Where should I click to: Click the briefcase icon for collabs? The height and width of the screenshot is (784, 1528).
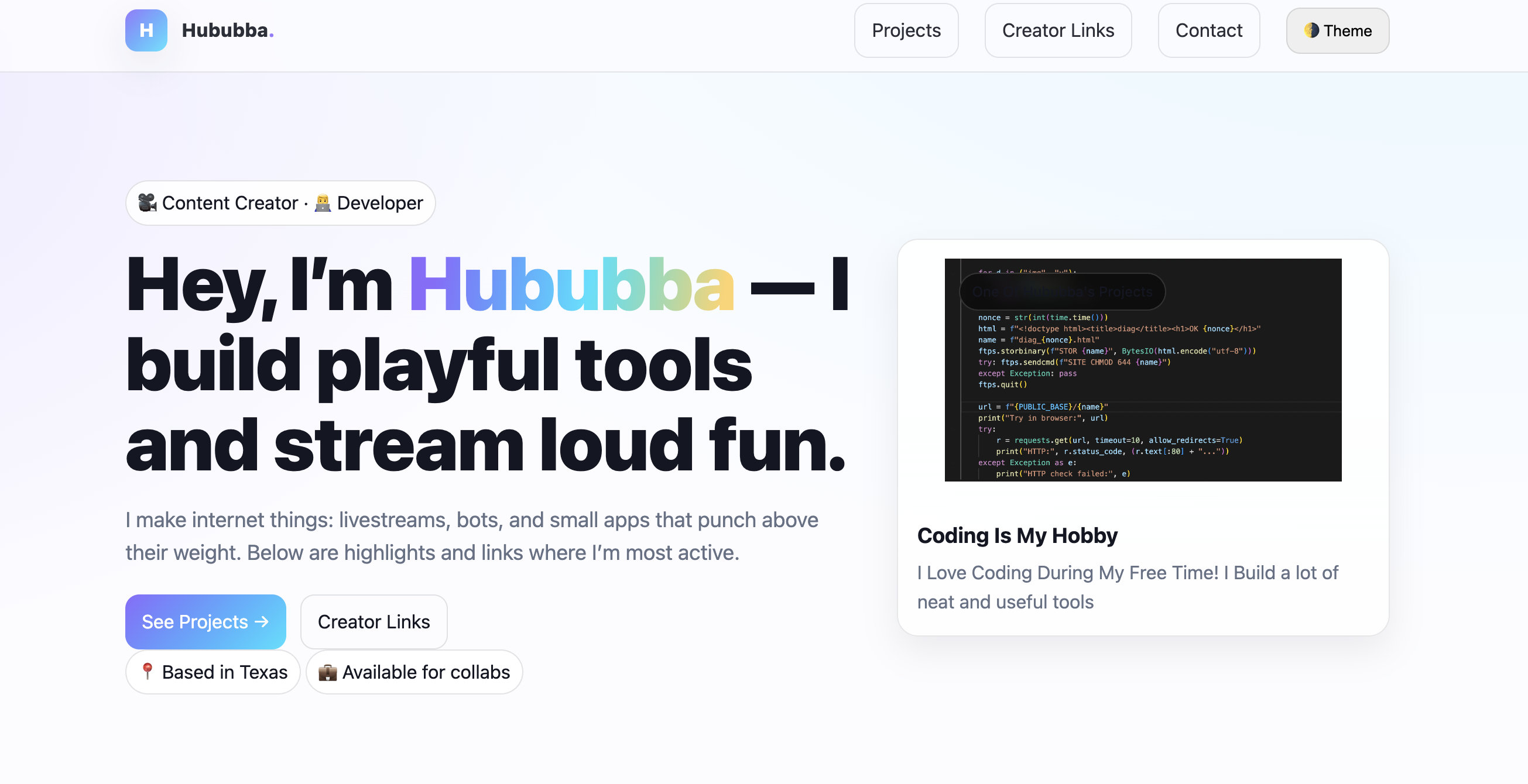[327, 672]
